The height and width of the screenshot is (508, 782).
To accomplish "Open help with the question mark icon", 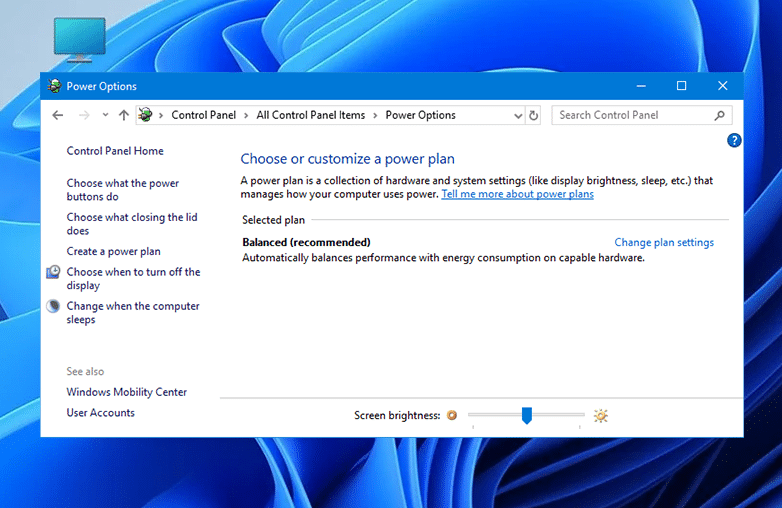I will click(734, 141).
